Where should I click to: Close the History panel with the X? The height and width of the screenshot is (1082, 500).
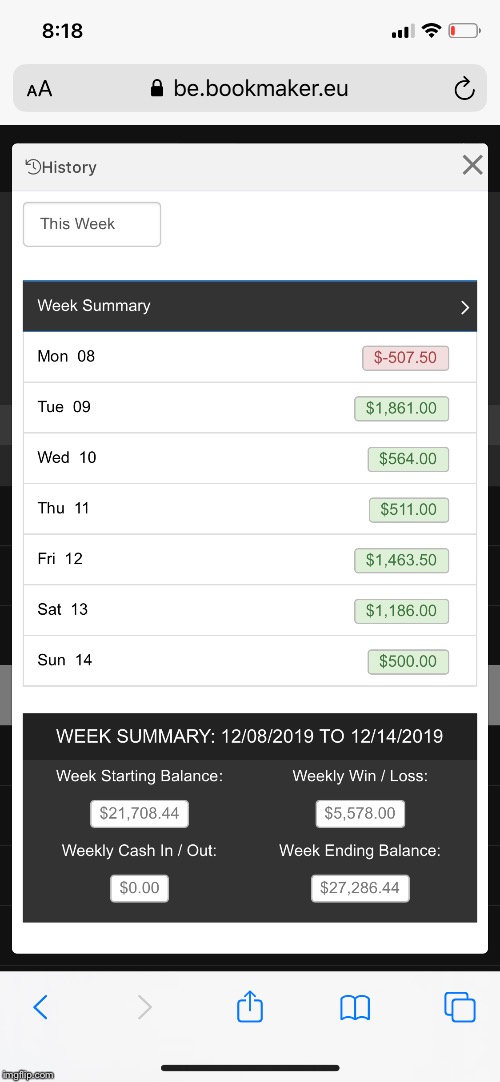coord(472,165)
